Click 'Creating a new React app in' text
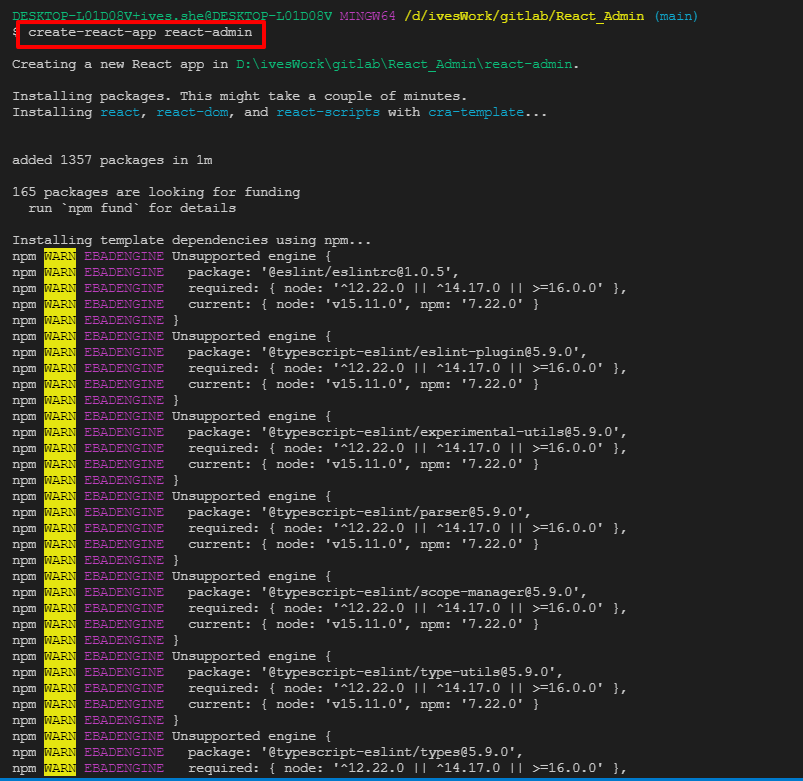 coord(120,65)
